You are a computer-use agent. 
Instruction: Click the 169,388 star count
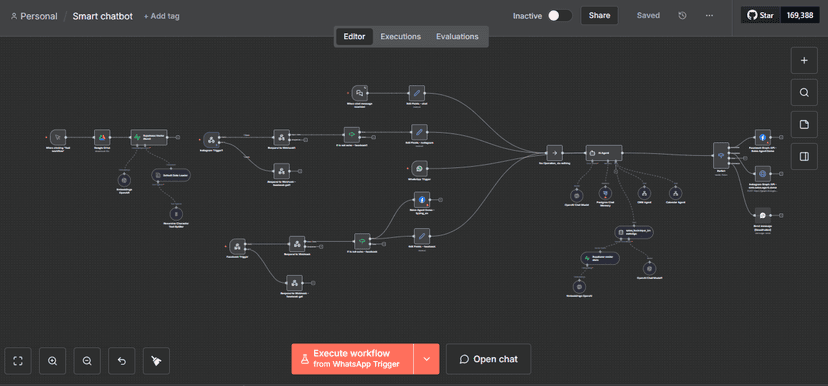point(799,16)
